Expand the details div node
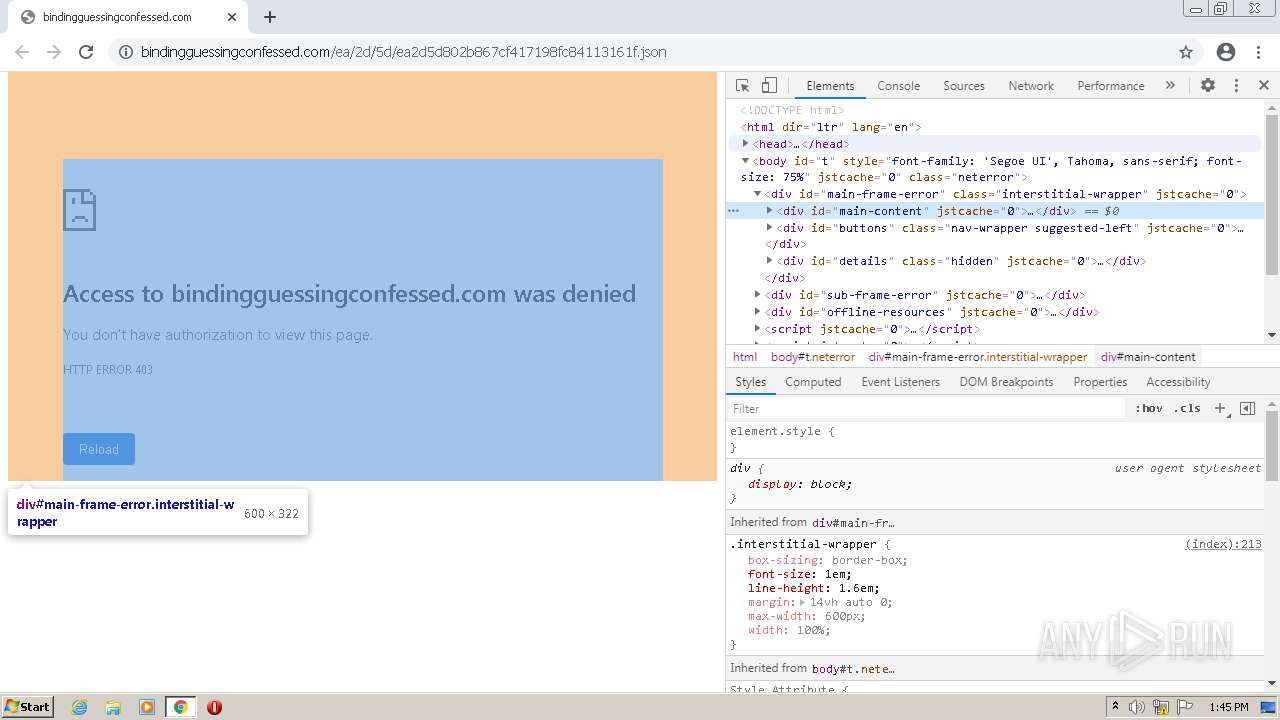Image resolution: width=1280 pixels, height=720 pixels. (x=770, y=261)
